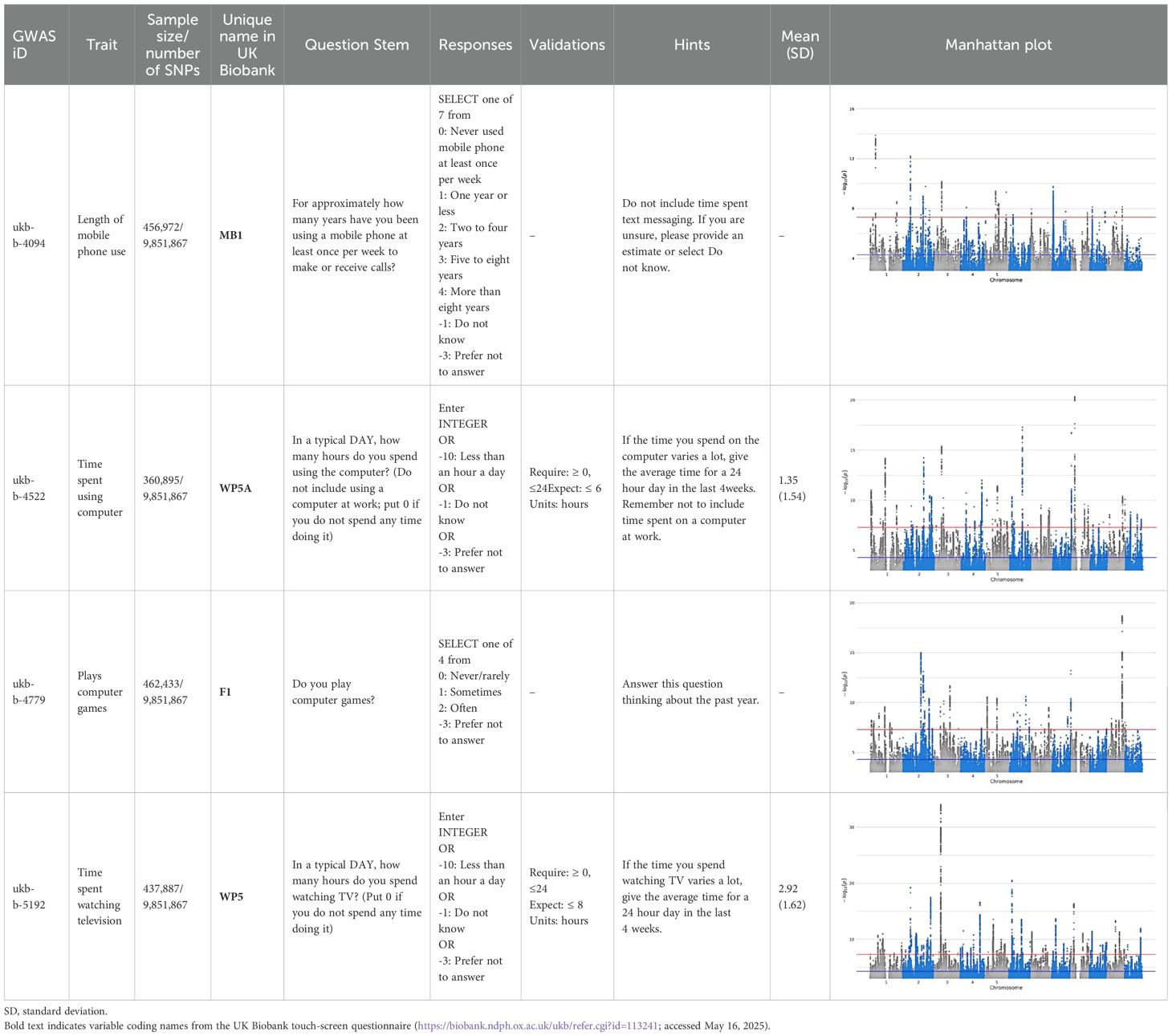Click the 'Mean (SD)' column header
The image size is (1172, 1036).
(800, 45)
